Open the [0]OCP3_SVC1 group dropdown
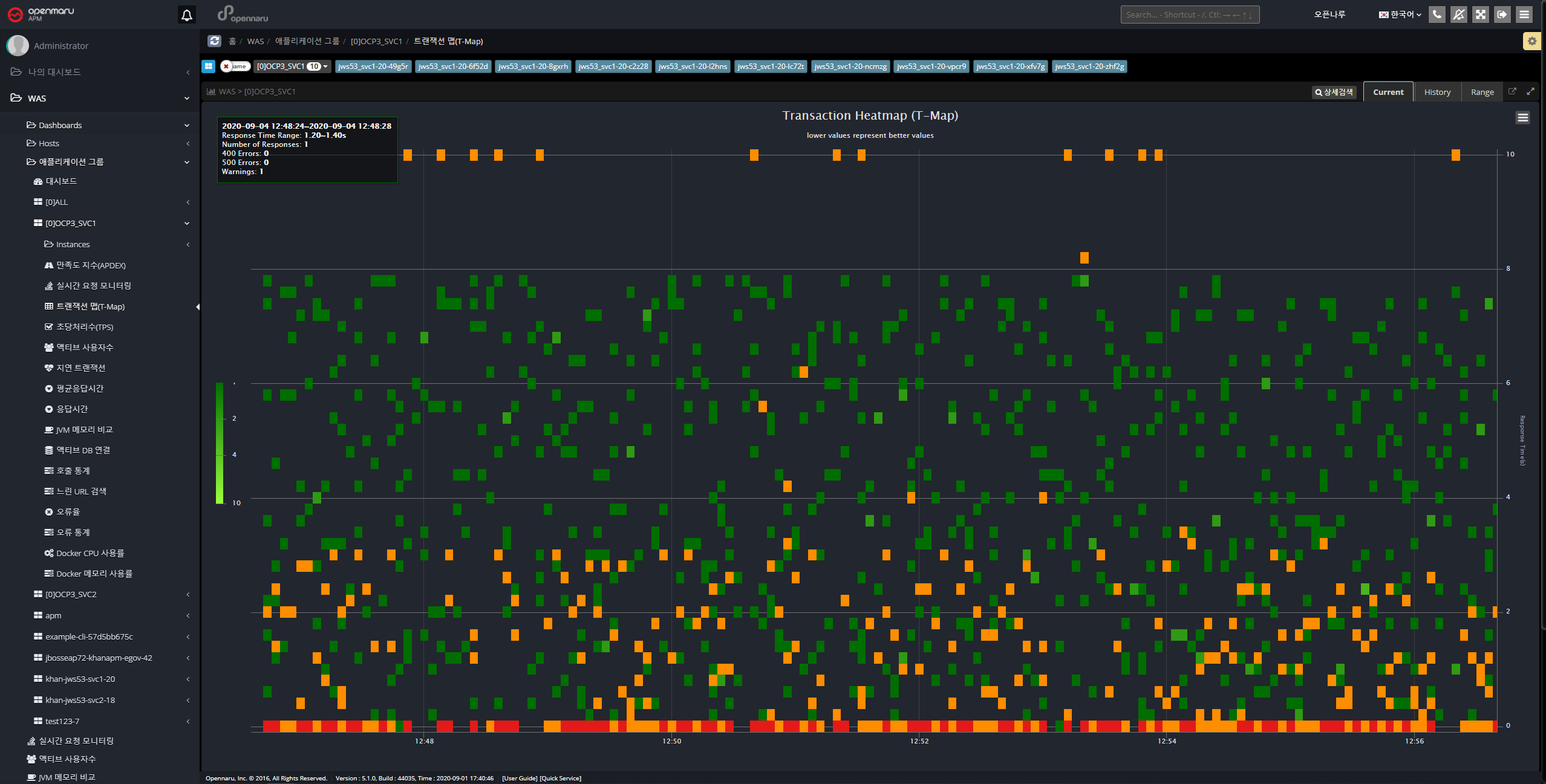This screenshot has width=1546, height=784. (292, 66)
